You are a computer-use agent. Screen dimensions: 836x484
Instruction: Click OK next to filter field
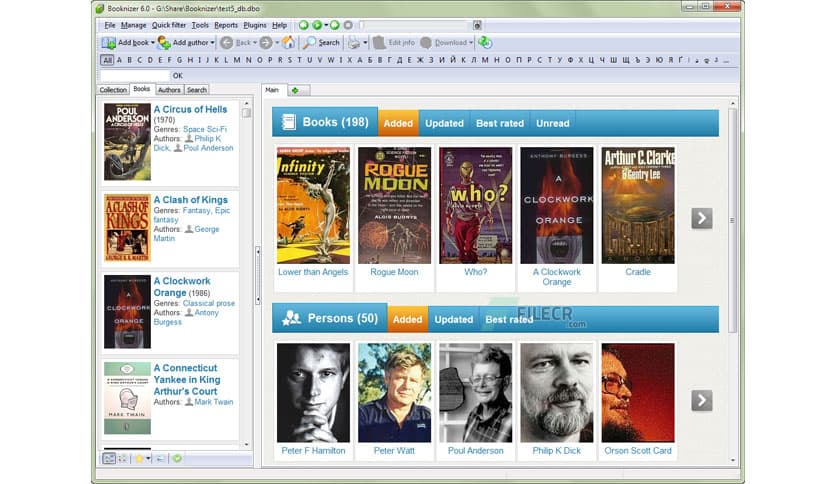(x=178, y=76)
